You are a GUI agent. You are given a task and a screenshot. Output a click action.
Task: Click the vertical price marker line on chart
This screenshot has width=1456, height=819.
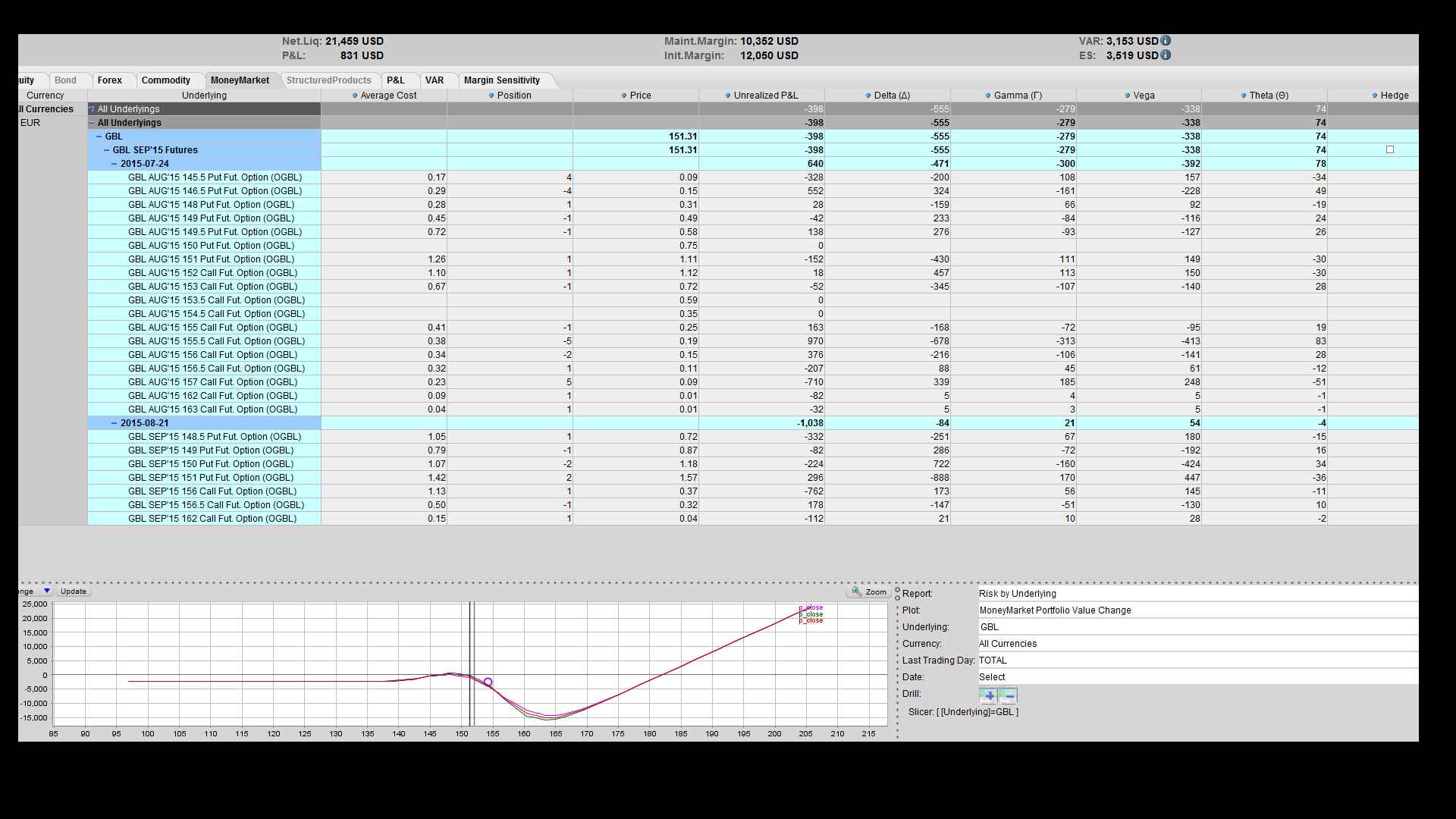(471, 664)
